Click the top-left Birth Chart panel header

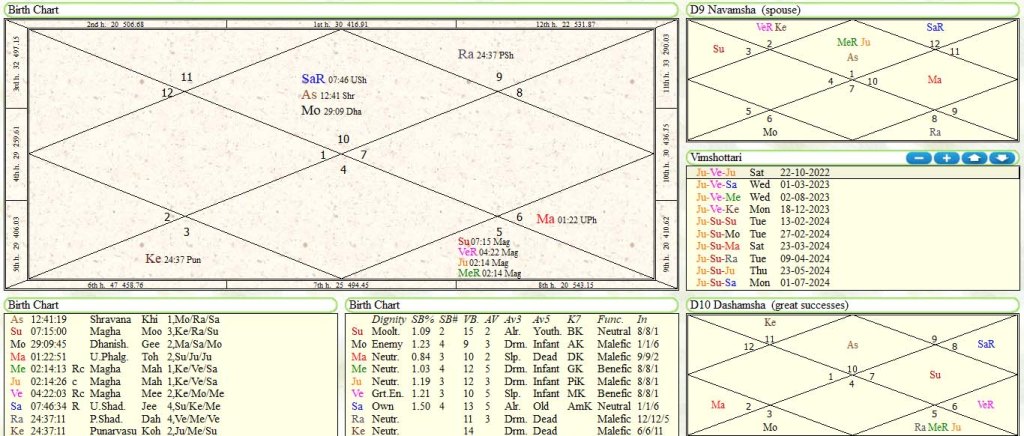34,9
